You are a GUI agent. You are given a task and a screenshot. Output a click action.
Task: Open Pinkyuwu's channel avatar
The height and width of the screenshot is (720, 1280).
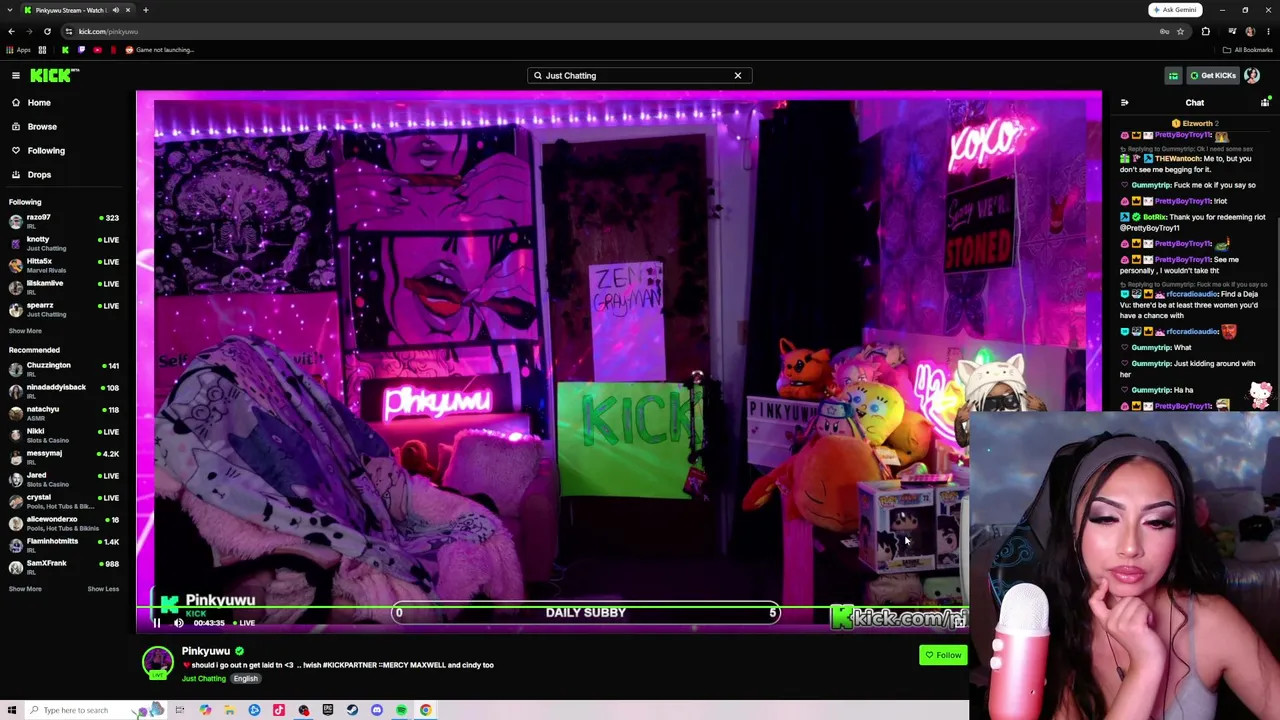157,663
